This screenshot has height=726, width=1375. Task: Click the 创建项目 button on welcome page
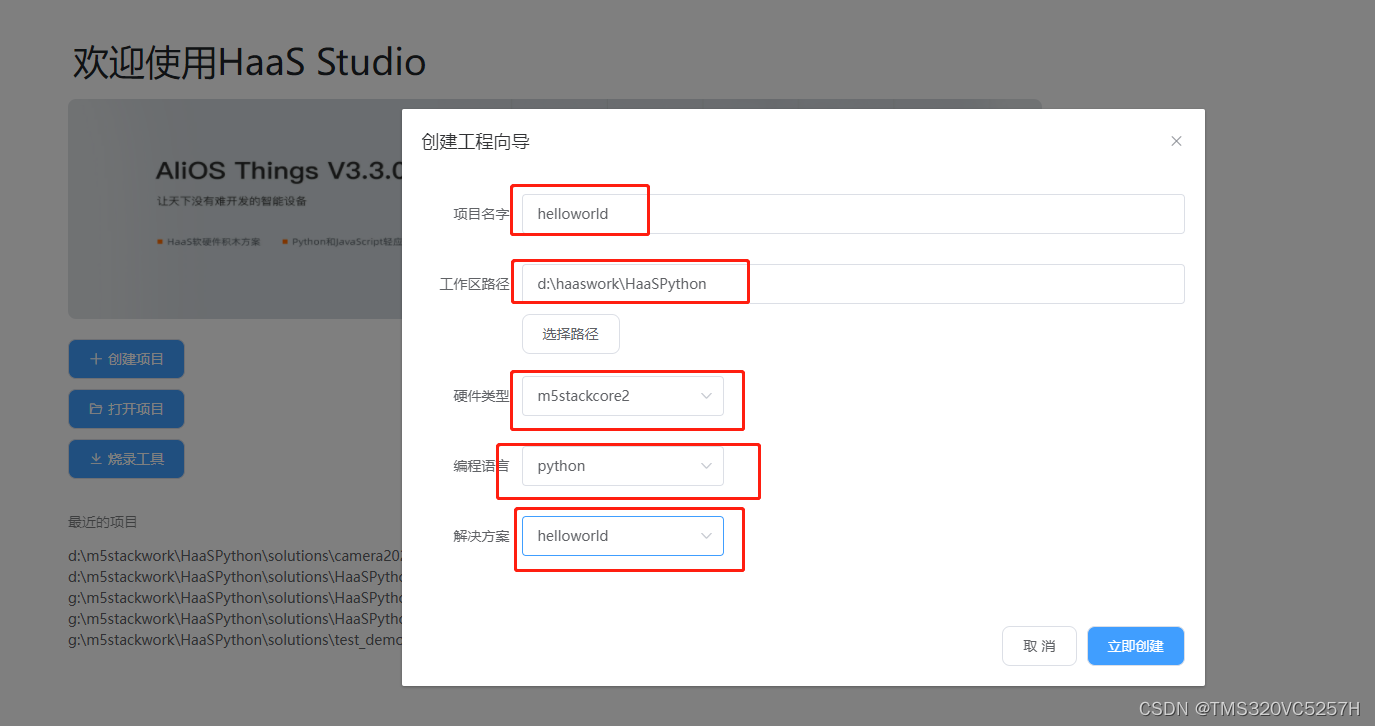click(x=126, y=359)
